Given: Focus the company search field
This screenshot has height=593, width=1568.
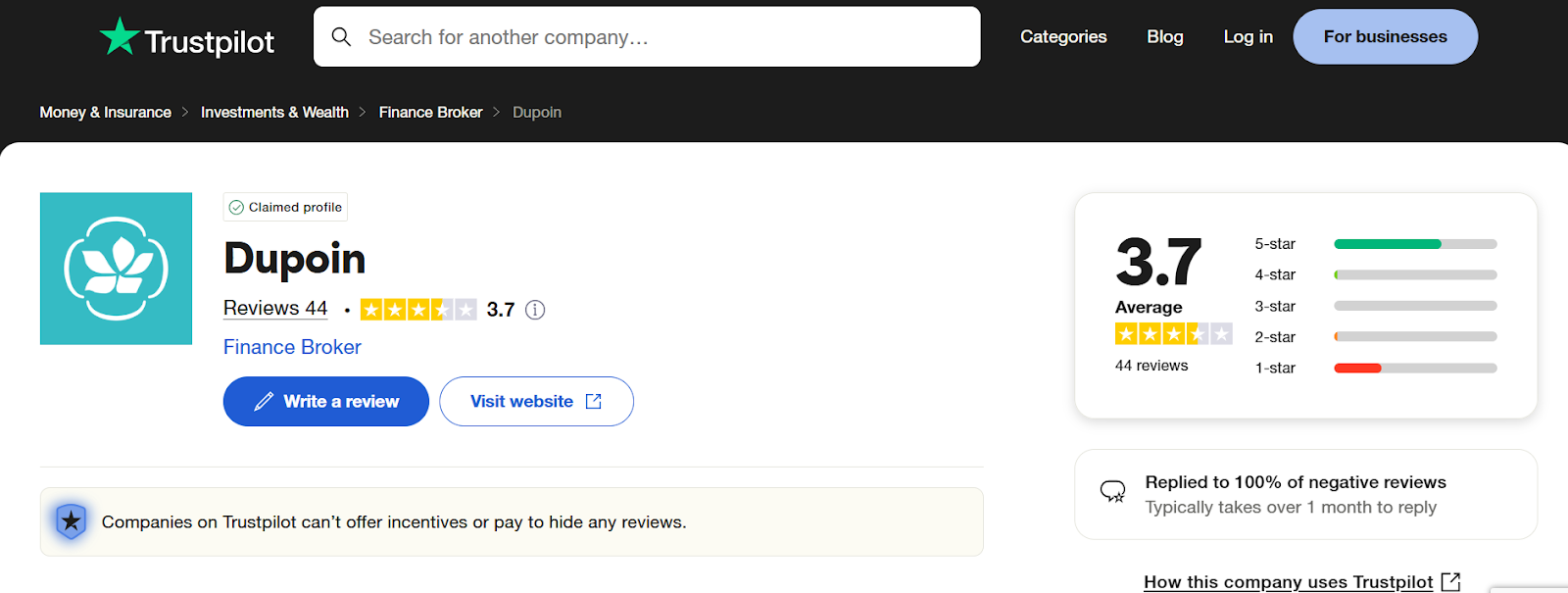Looking at the screenshot, I should tap(647, 37).
